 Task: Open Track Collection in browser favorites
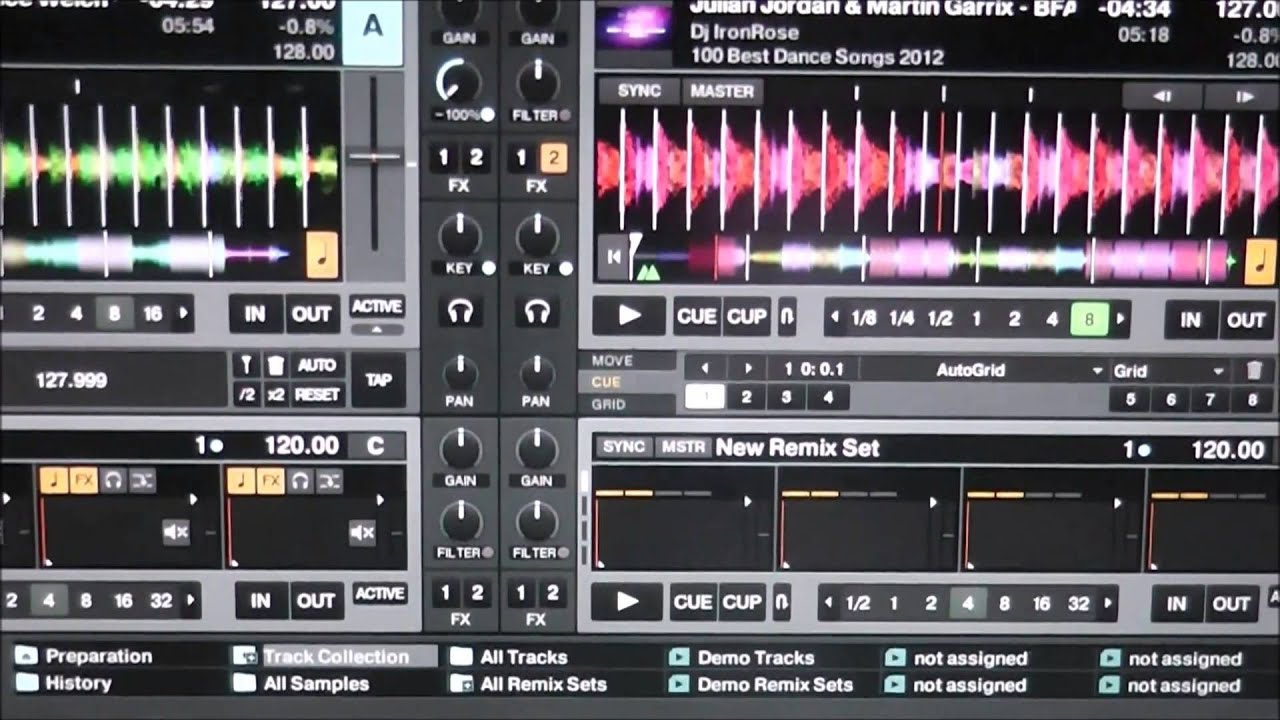point(336,657)
